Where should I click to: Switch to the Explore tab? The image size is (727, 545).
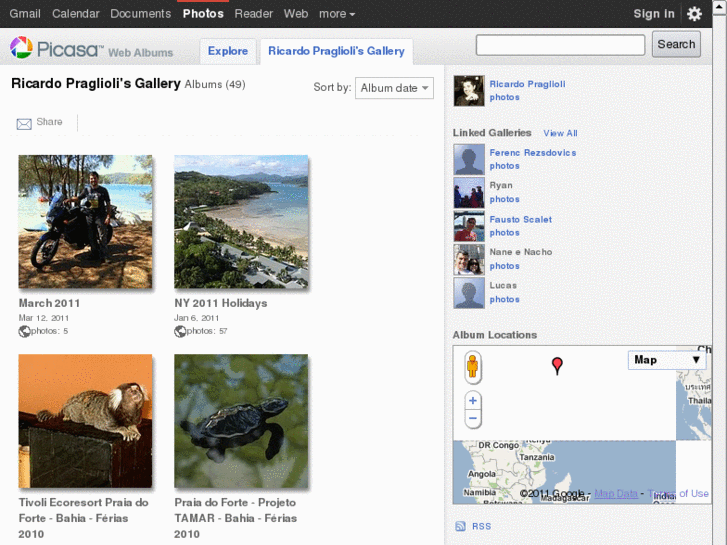228,51
